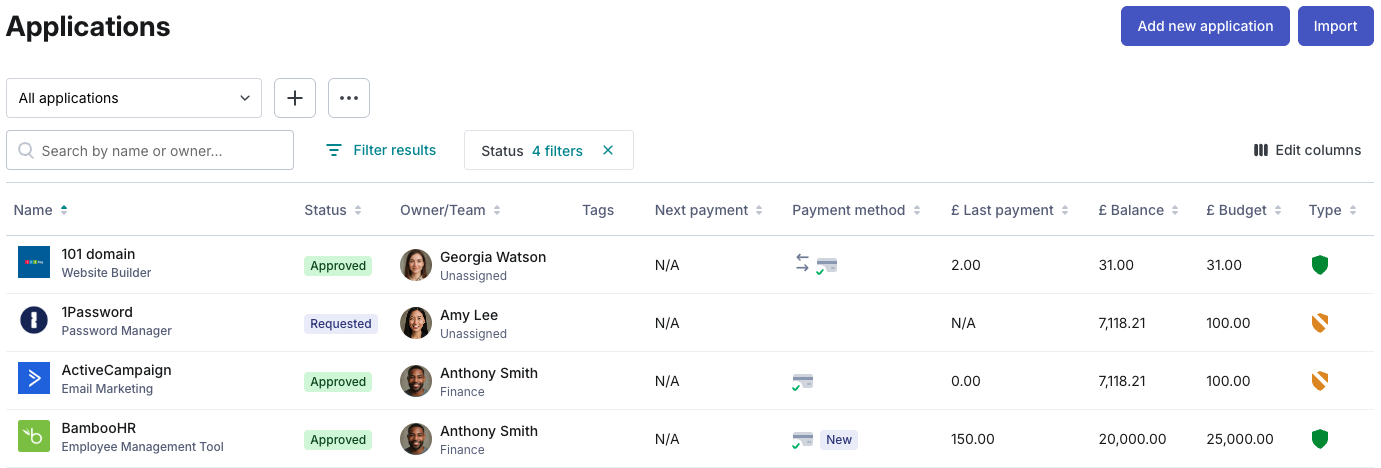Open the ActiveCampaign application name

(x=116, y=370)
